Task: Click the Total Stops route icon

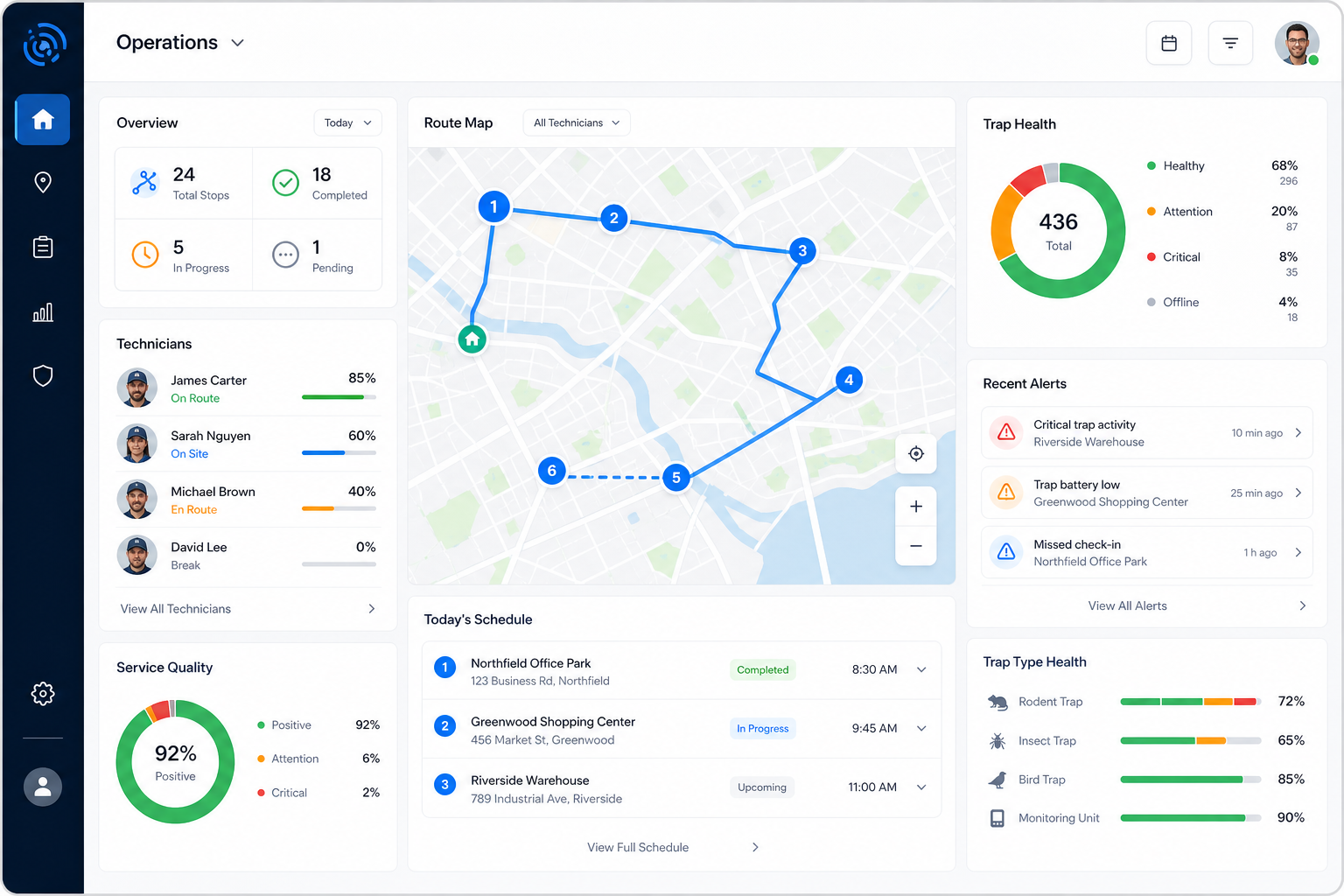Action: 144,182
